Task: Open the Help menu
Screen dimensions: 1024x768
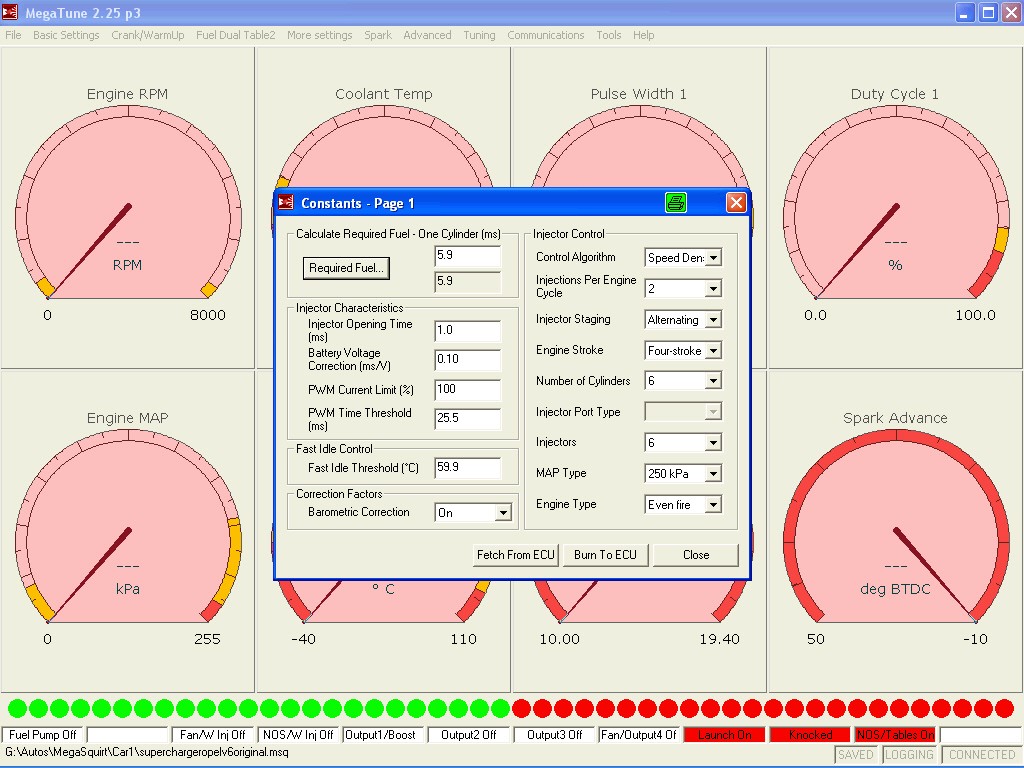Action: (x=643, y=35)
